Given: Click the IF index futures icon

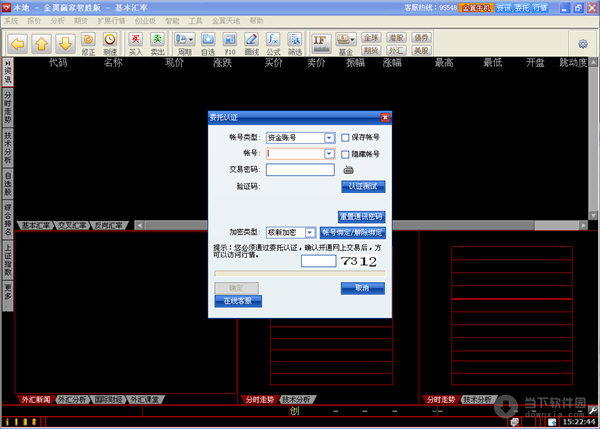Looking at the screenshot, I should 320,43.
